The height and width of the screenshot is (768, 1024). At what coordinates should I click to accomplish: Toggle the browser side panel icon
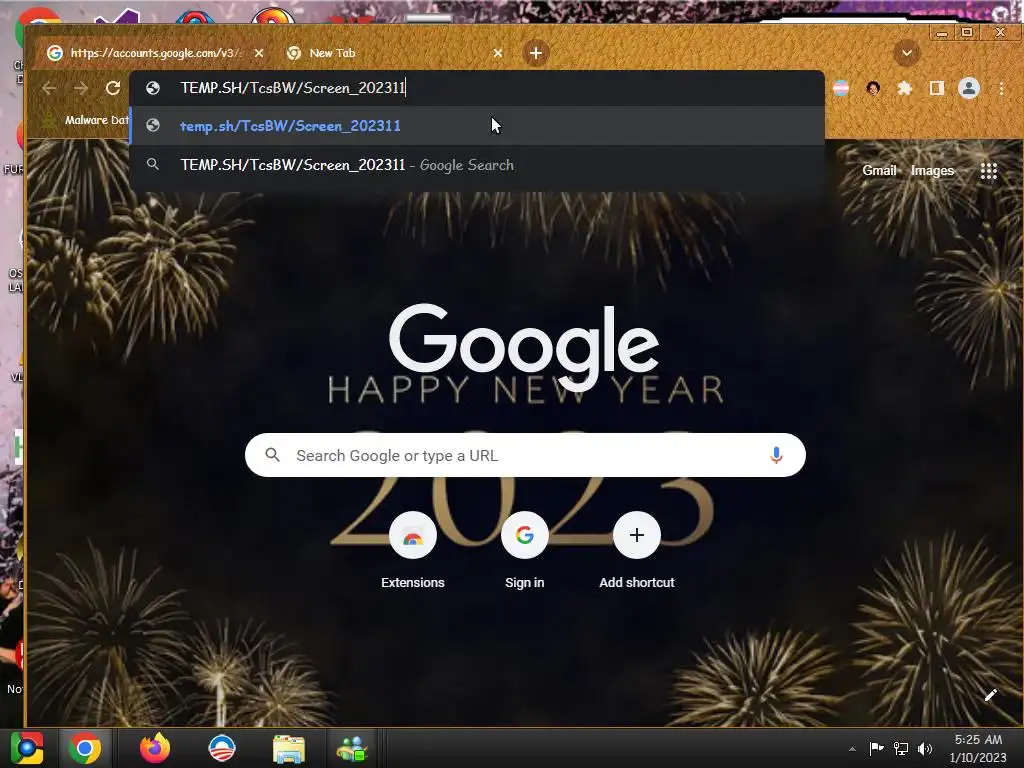click(936, 88)
